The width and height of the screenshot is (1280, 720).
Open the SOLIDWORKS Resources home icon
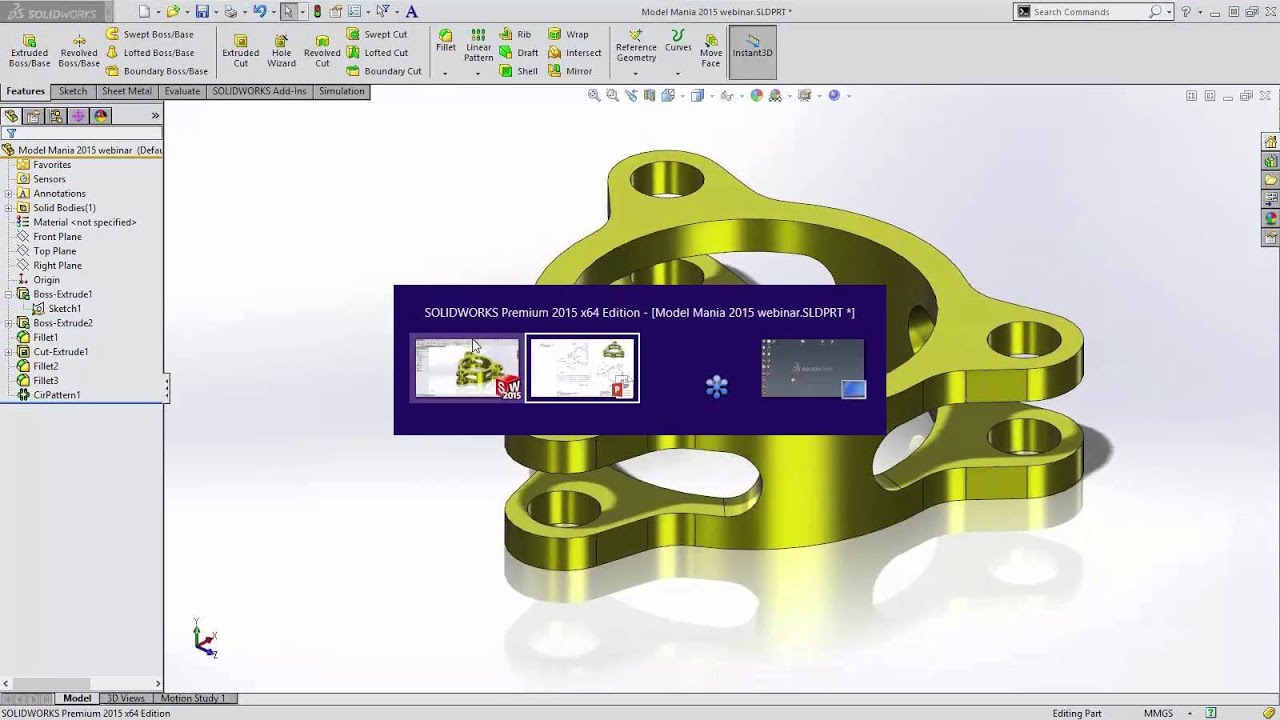pos(1271,142)
